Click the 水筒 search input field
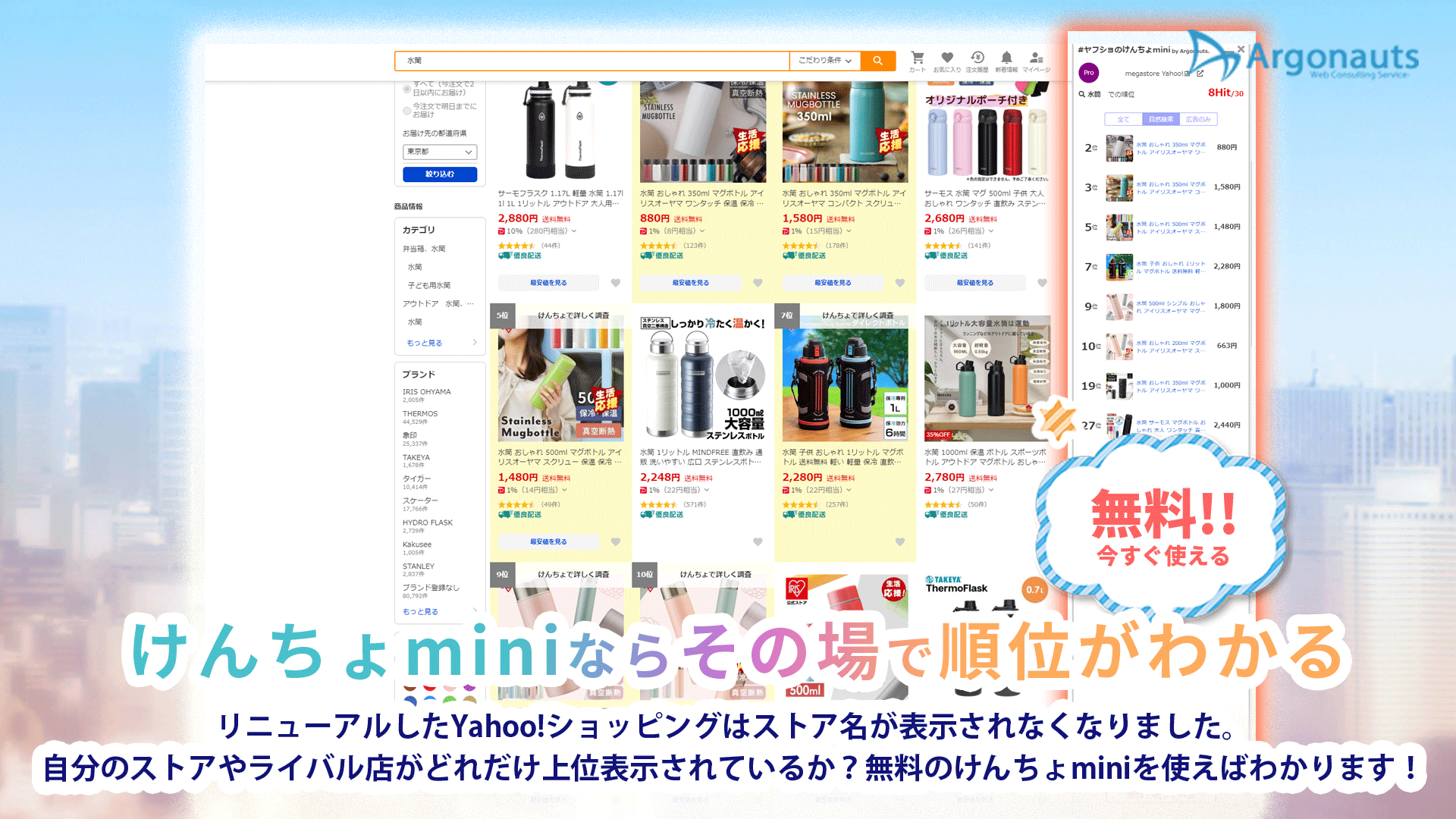 pyautogui.click(x=592, y=61)
